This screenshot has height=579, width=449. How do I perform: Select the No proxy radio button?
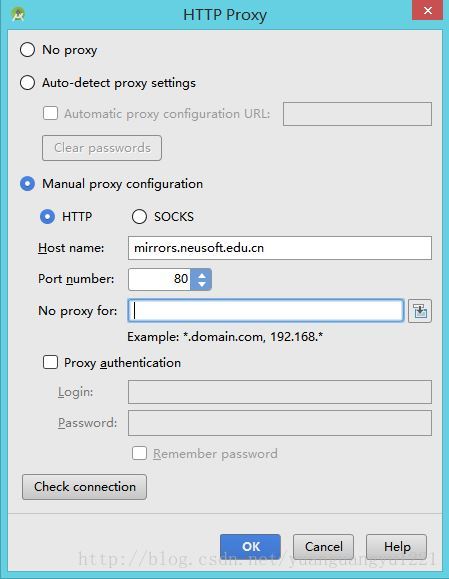(27, 49)
